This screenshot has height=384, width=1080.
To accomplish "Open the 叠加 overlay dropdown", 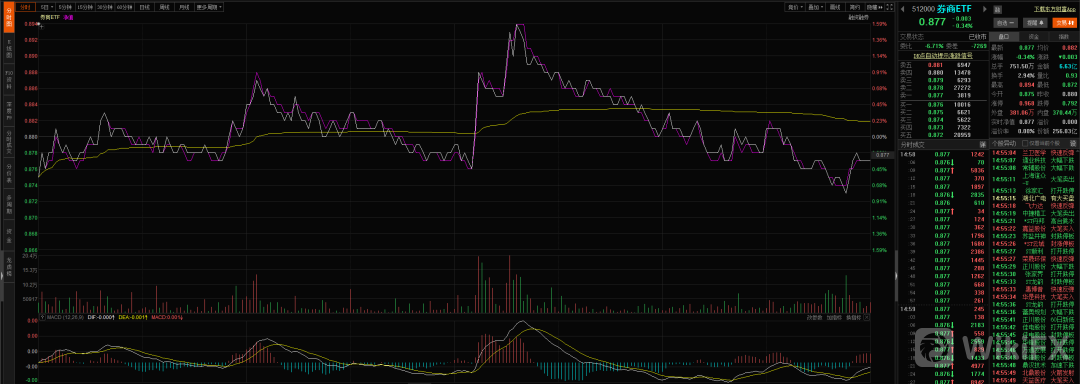I will coord(816,7).
